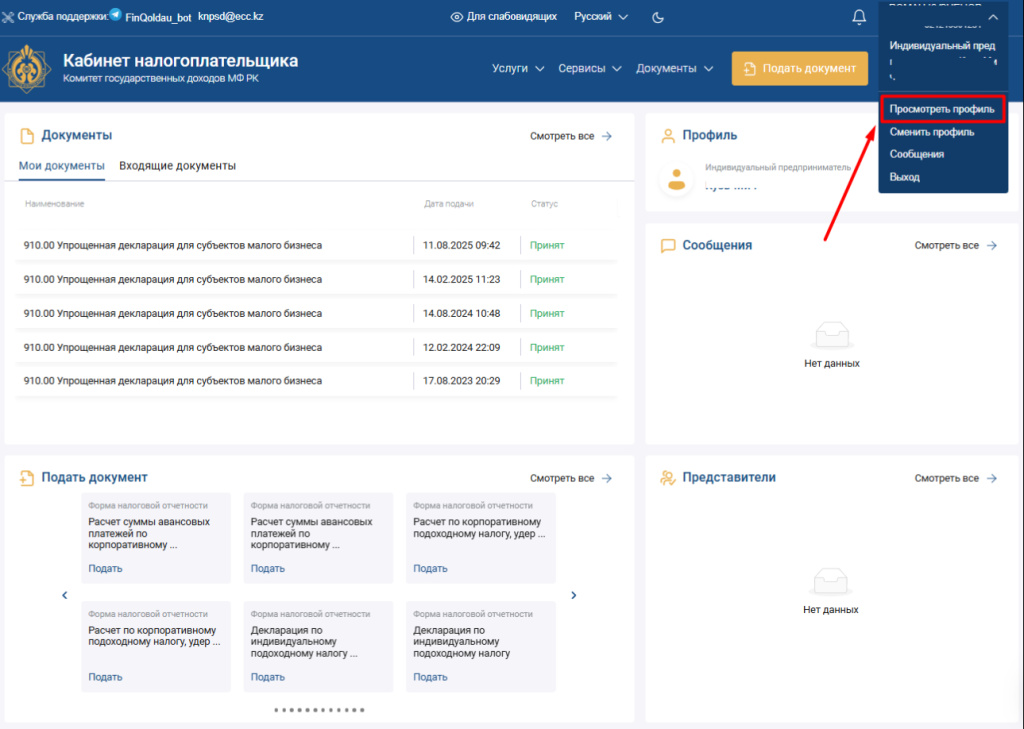Open the Русский language dropdown
Screen dimensions: 1024x729
[x=601, y=17]
